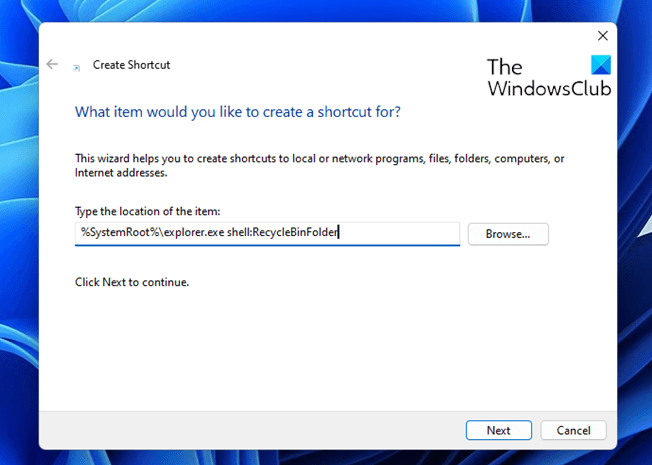Click the Create Shortcut title text
Screen dimensions: 652x465
(131, 65)
